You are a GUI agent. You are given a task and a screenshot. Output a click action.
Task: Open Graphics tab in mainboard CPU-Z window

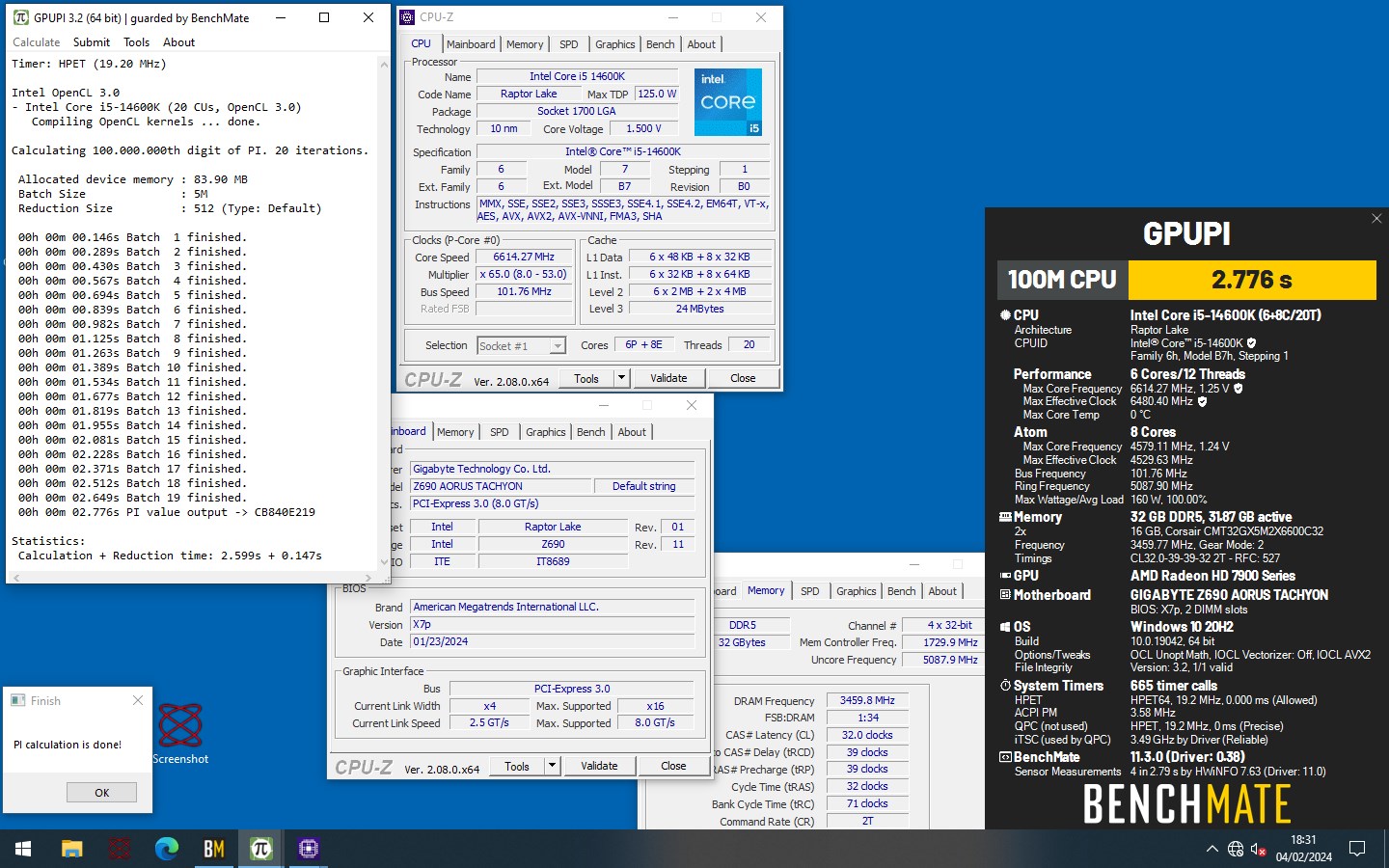[546, 432]
